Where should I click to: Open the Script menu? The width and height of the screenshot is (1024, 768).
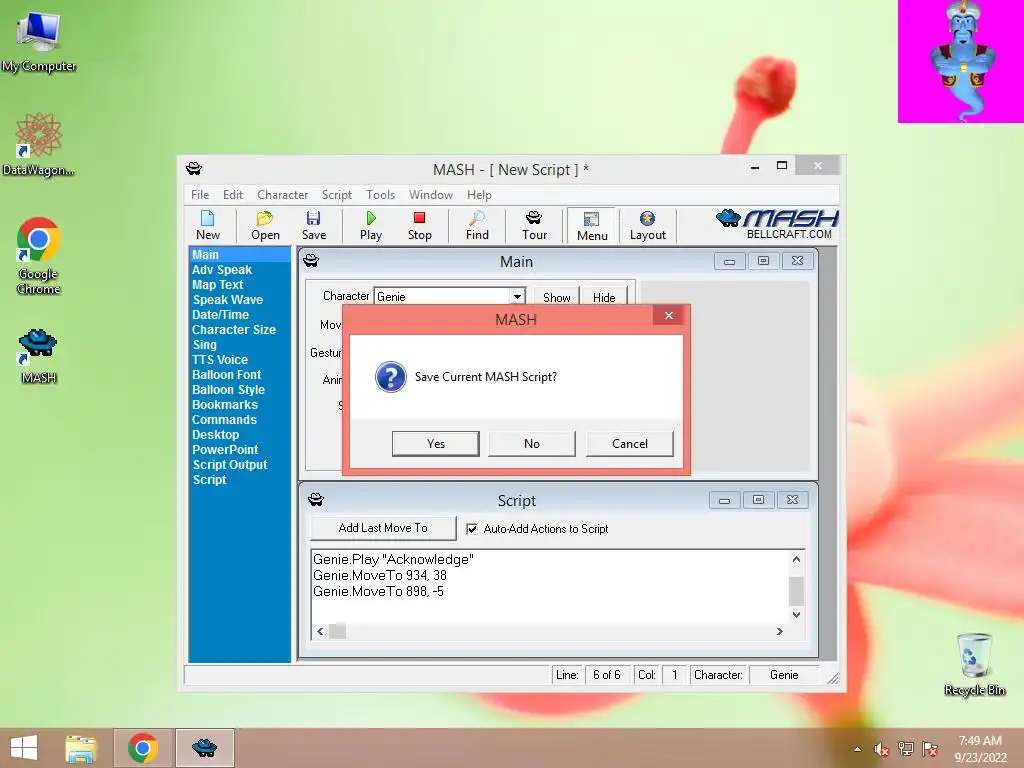pyautogui.click(x=336, y=195)
